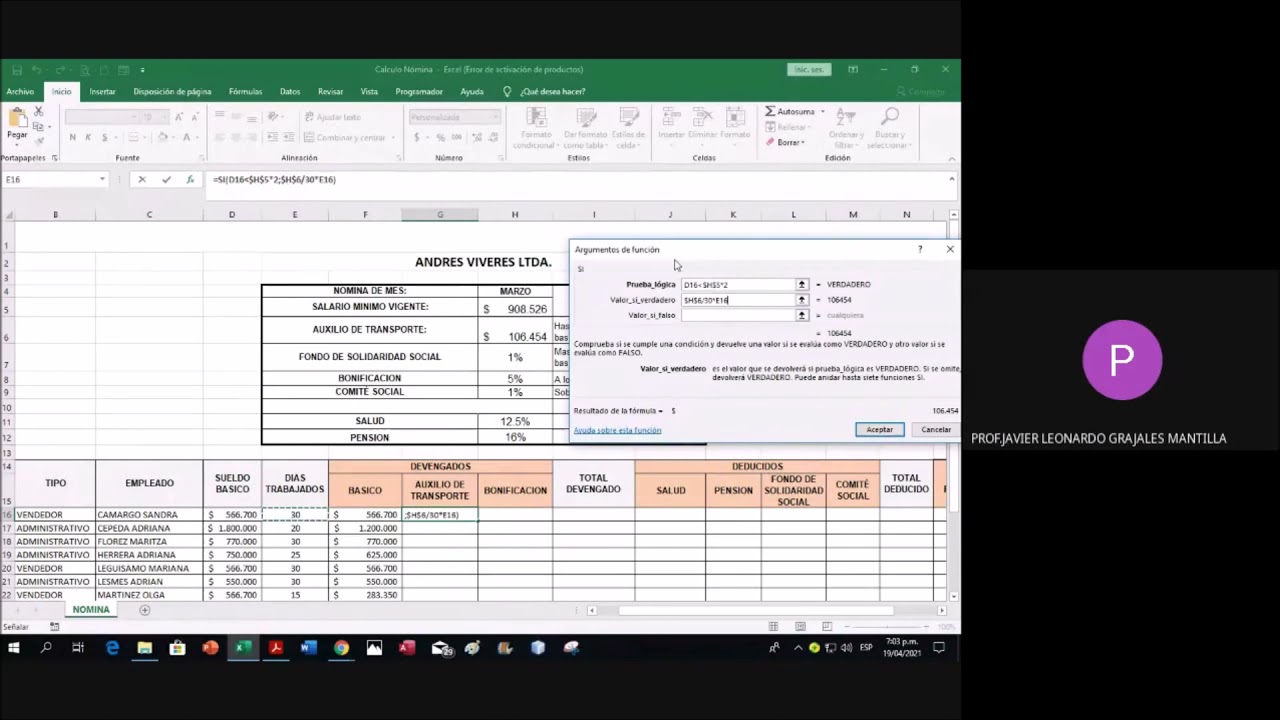This screenshot has width=1280, height=720.
Task: Click the Autosuma button
Action: click(x=790, y=112)
